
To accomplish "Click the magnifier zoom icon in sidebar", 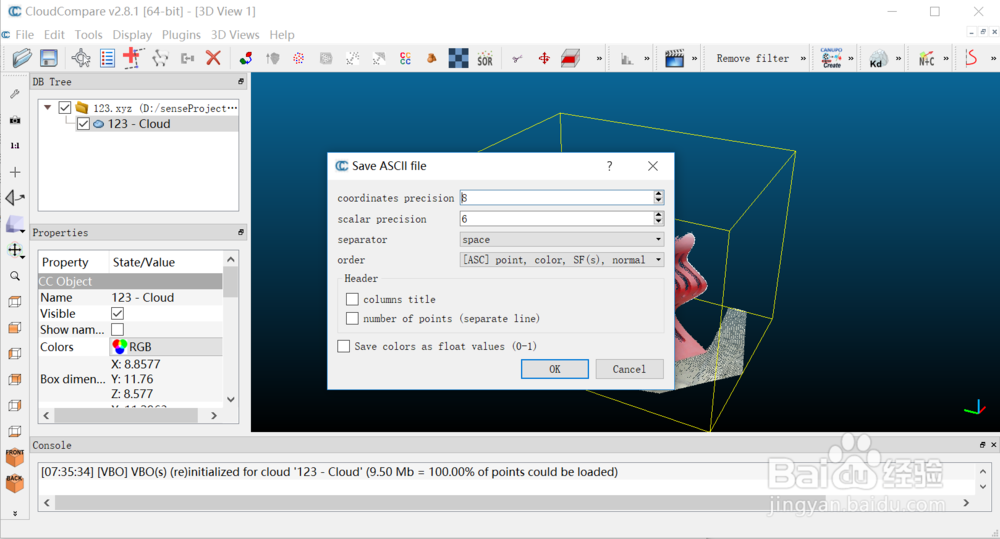I will point(15,276).
